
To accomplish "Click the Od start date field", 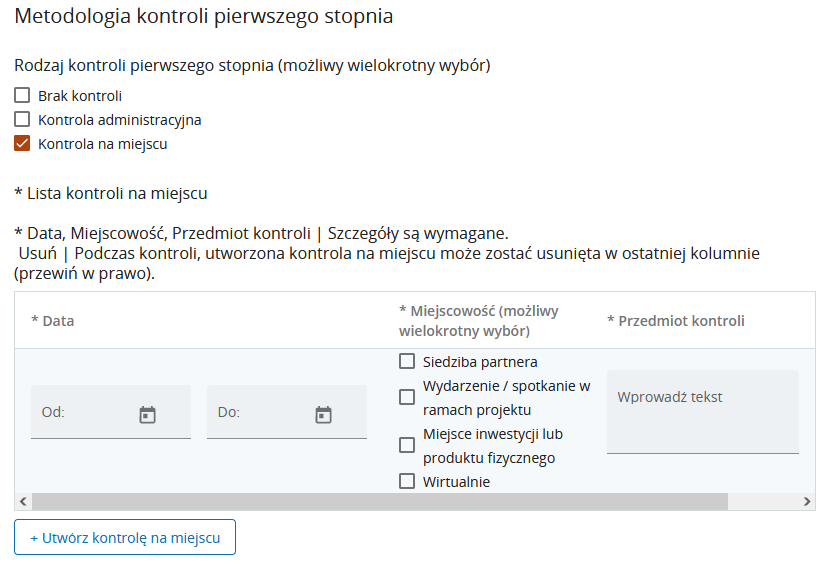I will pyautogui.click(x=85, y=413).
